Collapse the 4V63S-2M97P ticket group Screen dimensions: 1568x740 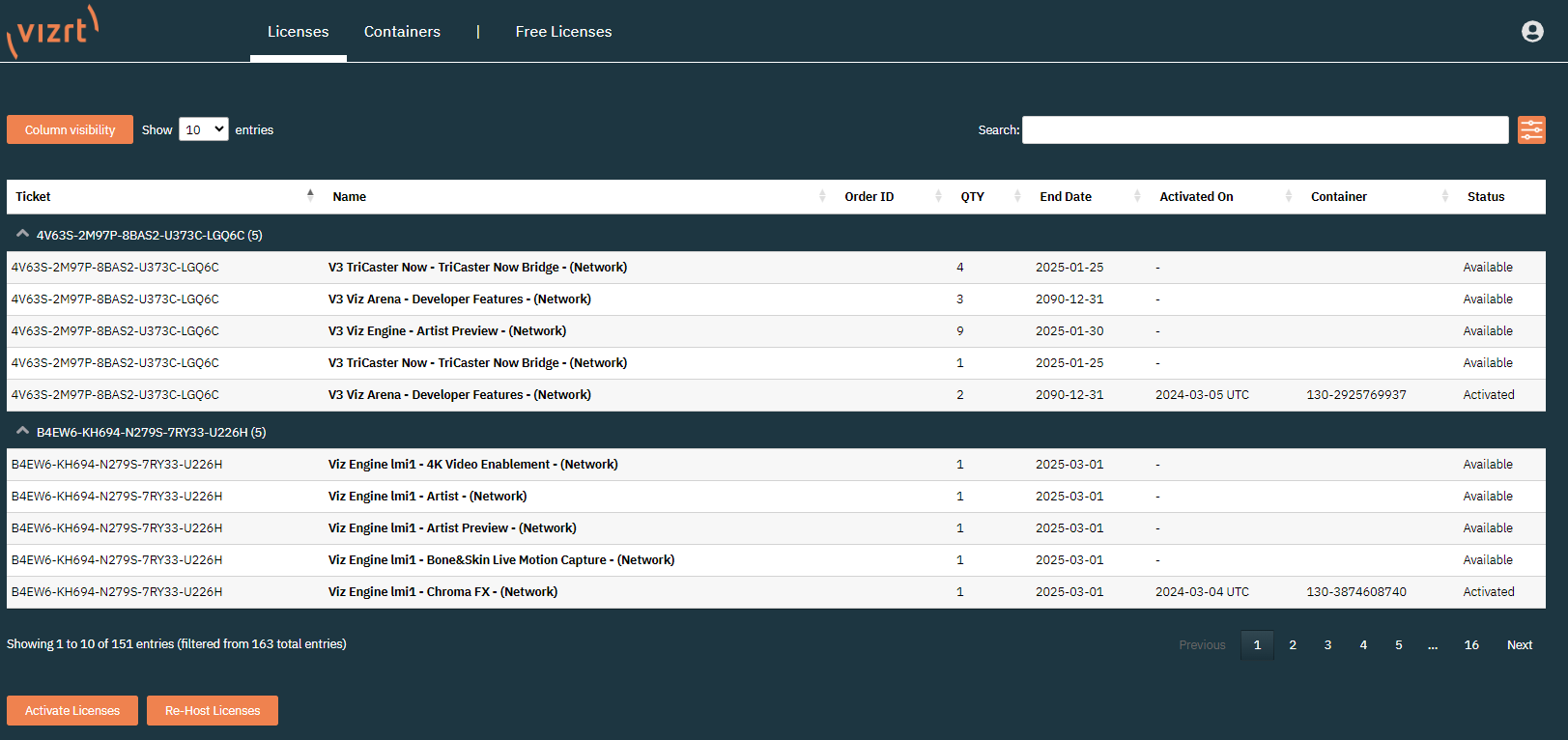[23, 235]
